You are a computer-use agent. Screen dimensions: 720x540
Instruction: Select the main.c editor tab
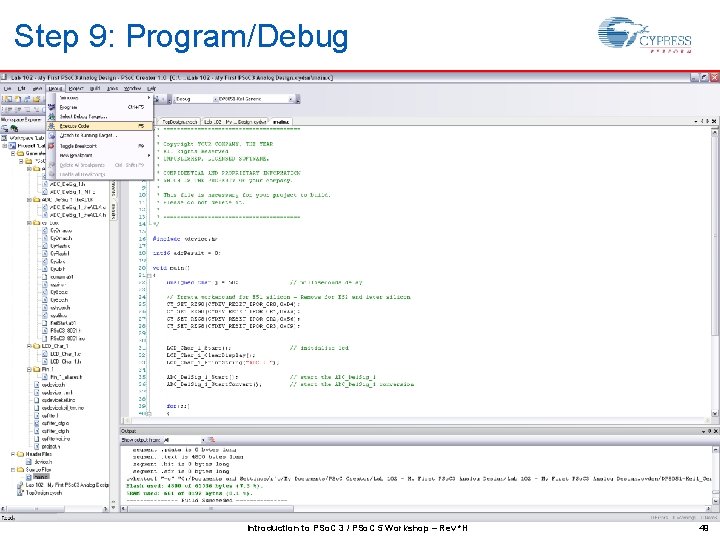click(281, 122)
